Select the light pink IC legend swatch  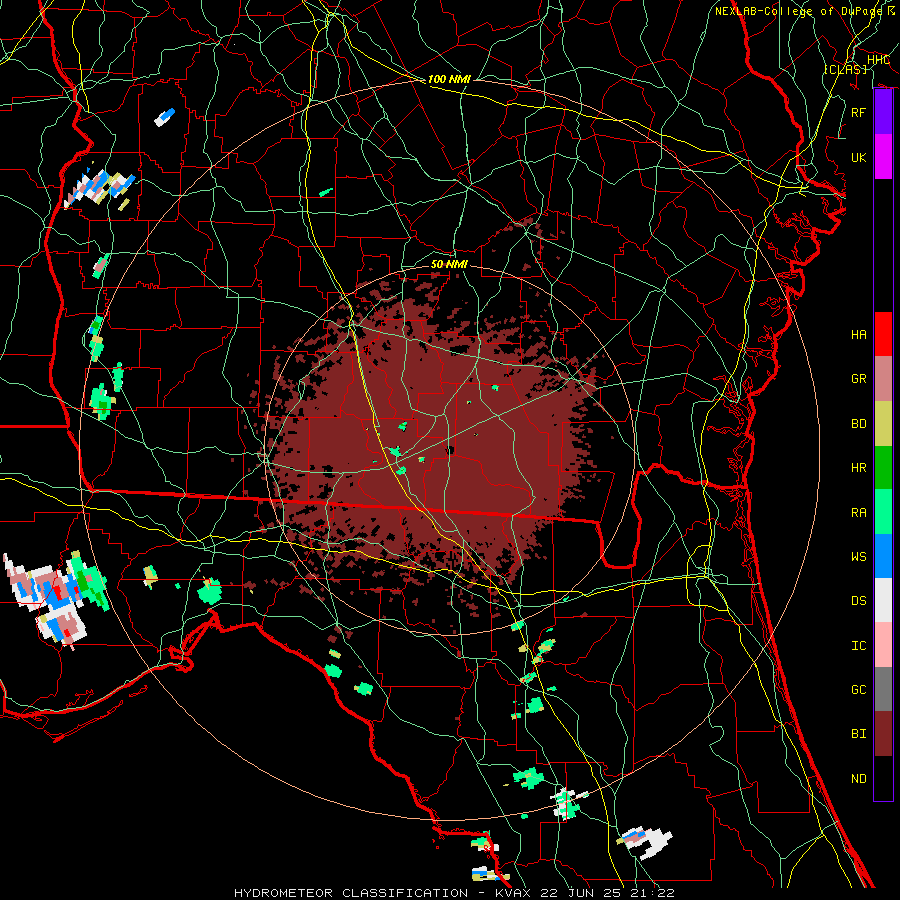(x=883, y=645)
